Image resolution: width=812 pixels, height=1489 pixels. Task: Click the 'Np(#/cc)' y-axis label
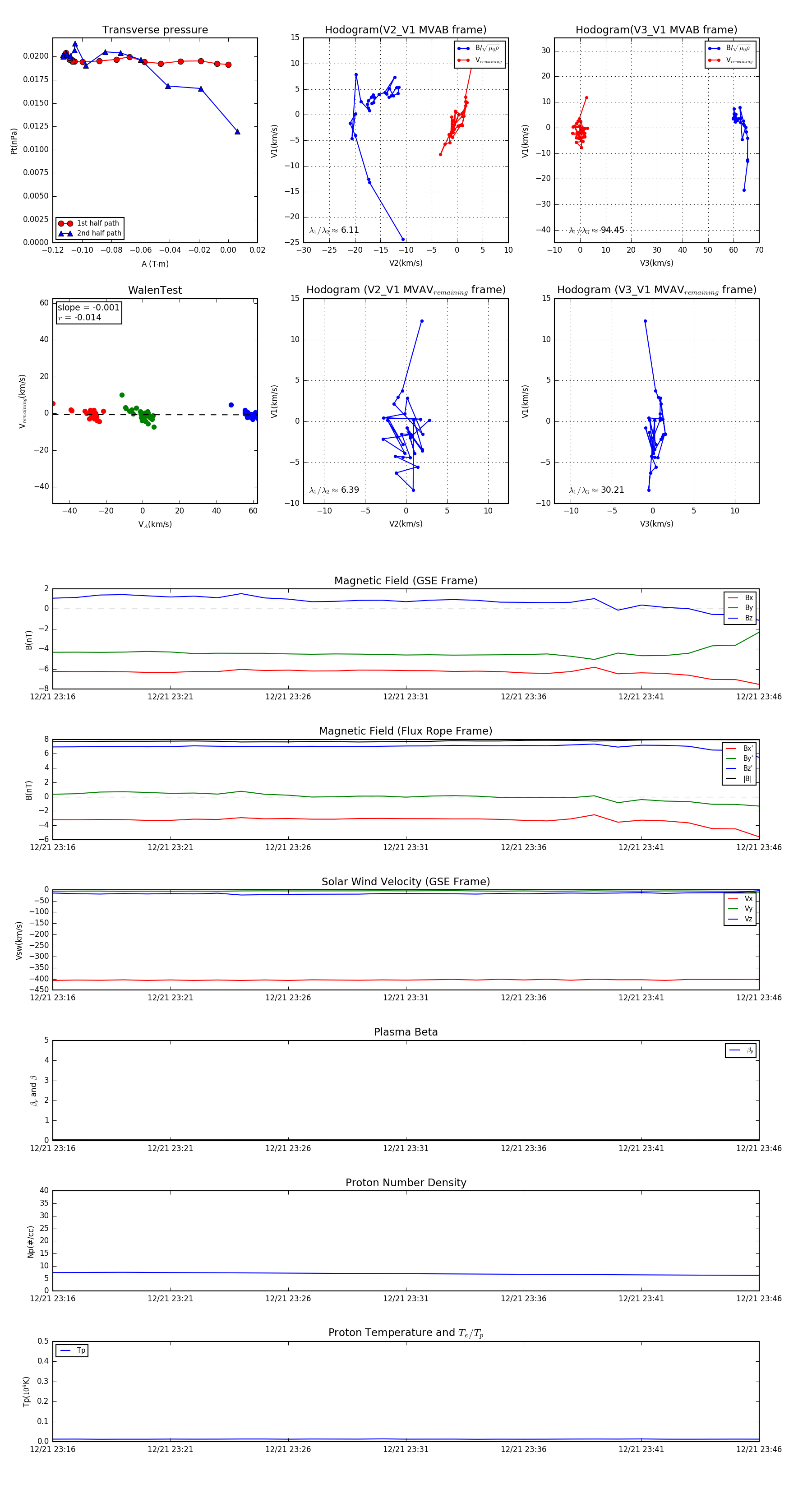(x=31, y=1241)
